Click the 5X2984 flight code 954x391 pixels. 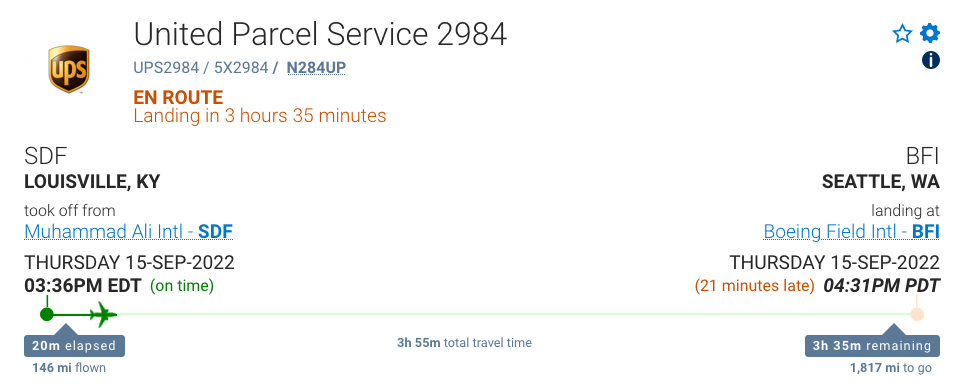(x=241, y=67)
